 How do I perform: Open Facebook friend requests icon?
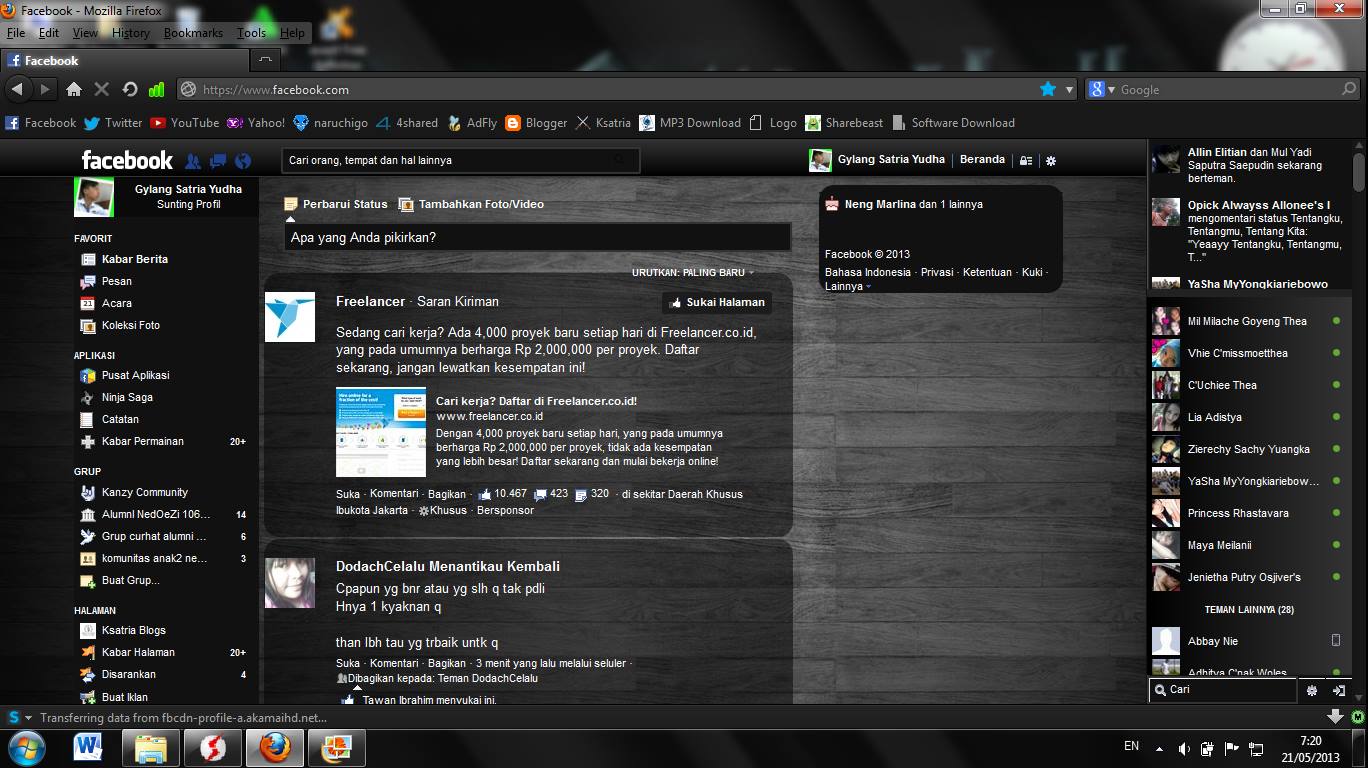[x=193, y=161]
